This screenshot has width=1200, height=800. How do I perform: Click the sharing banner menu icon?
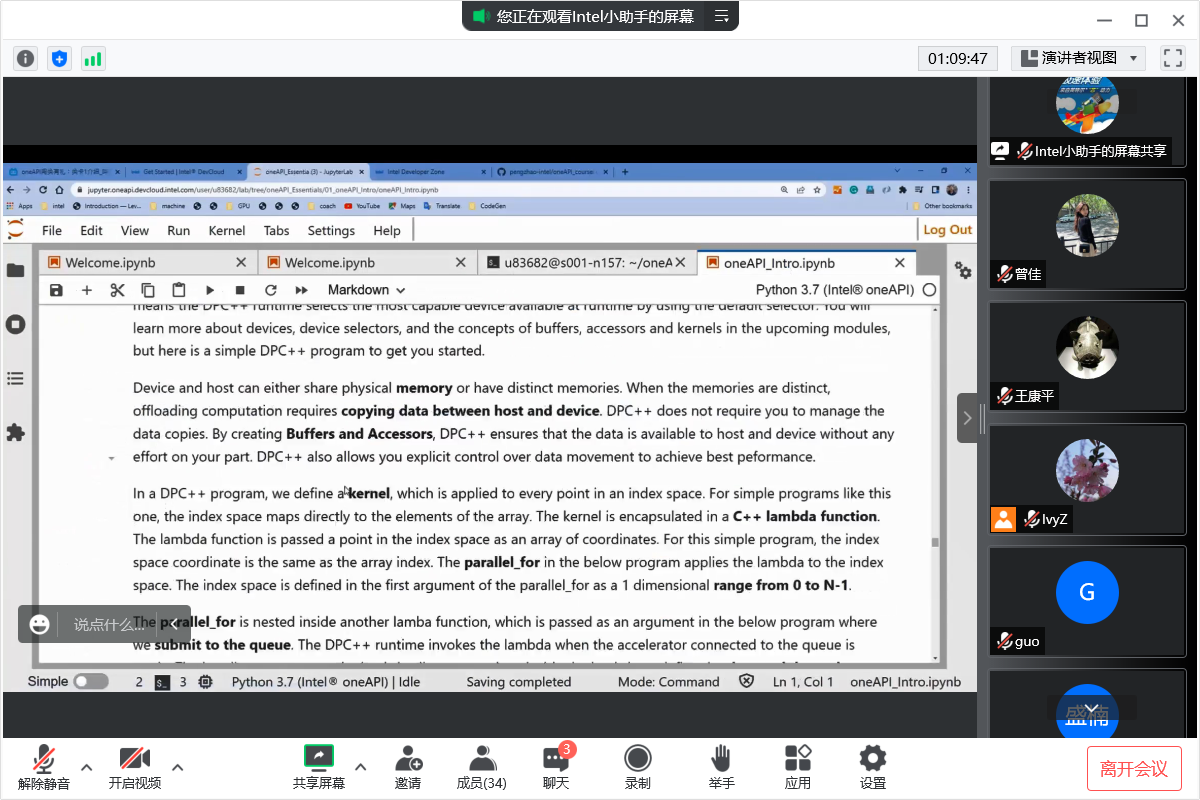point(721,16)
